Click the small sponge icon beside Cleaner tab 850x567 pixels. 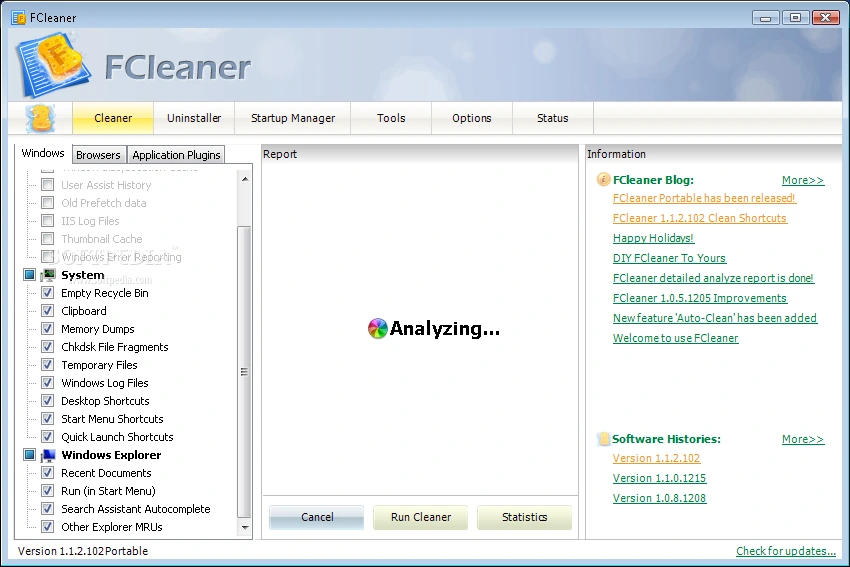tap(40, 118)
